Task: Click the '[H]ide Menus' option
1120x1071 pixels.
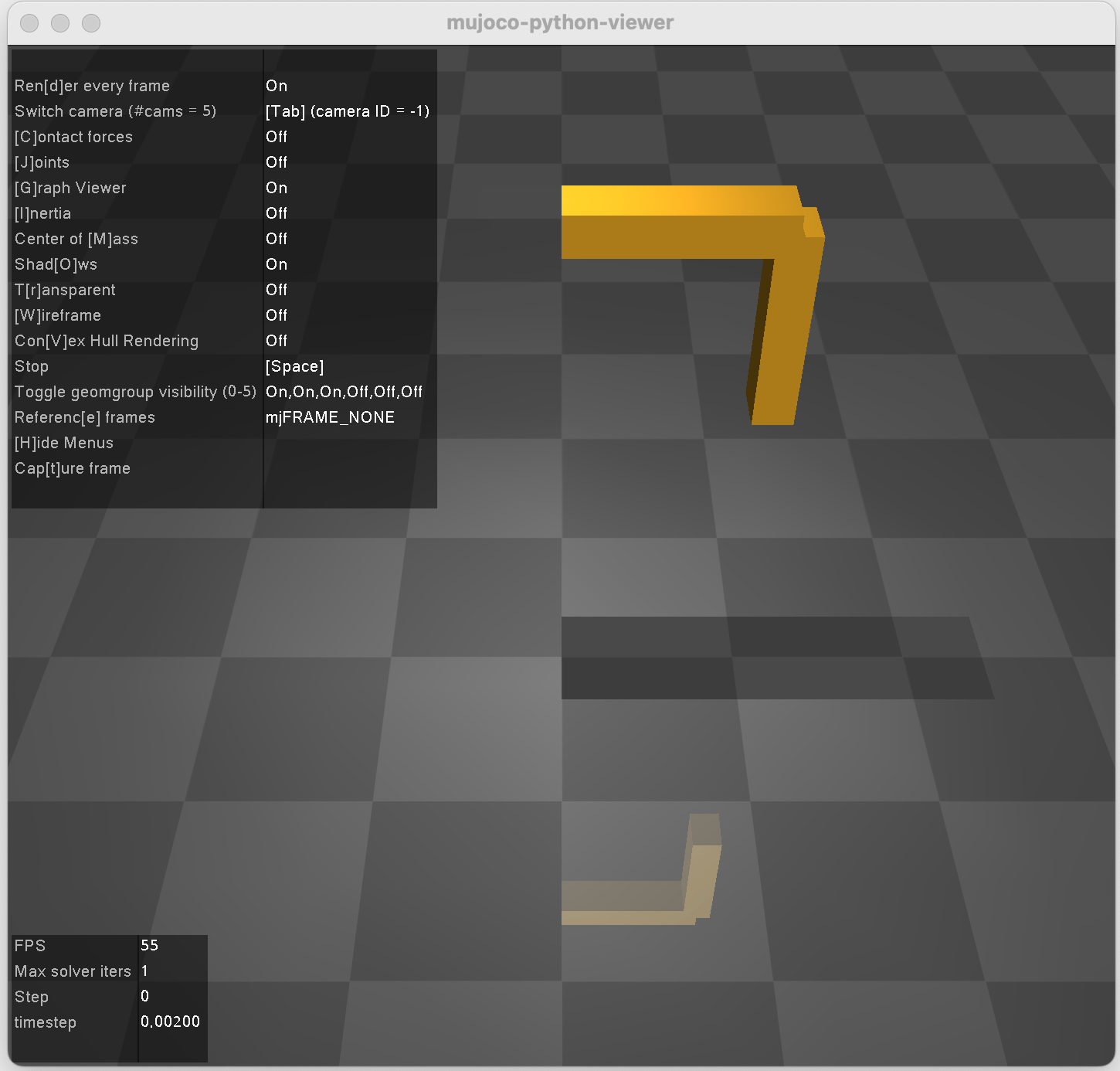Action: pos(64,443)
